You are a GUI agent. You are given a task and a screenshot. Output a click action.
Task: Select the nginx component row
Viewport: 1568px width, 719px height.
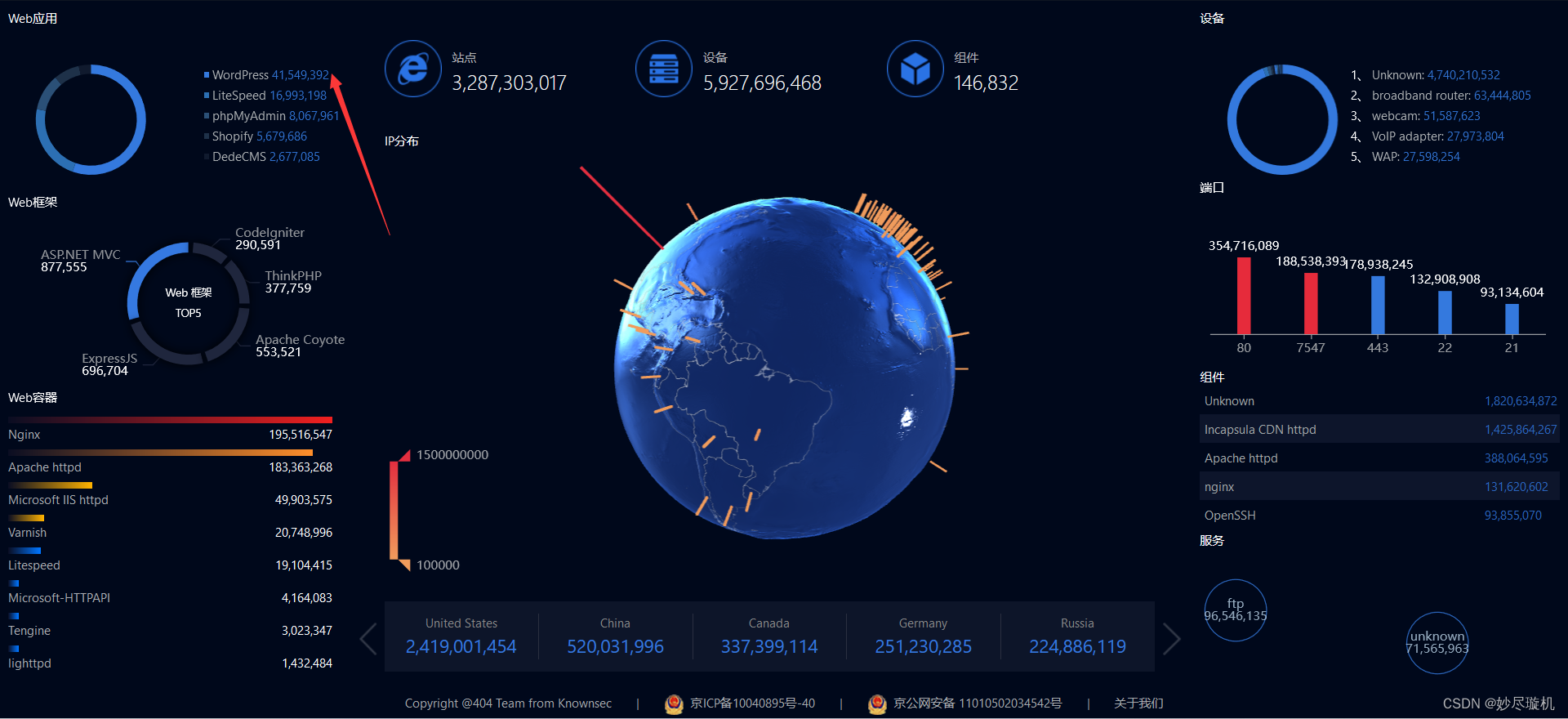point(1379,486)
